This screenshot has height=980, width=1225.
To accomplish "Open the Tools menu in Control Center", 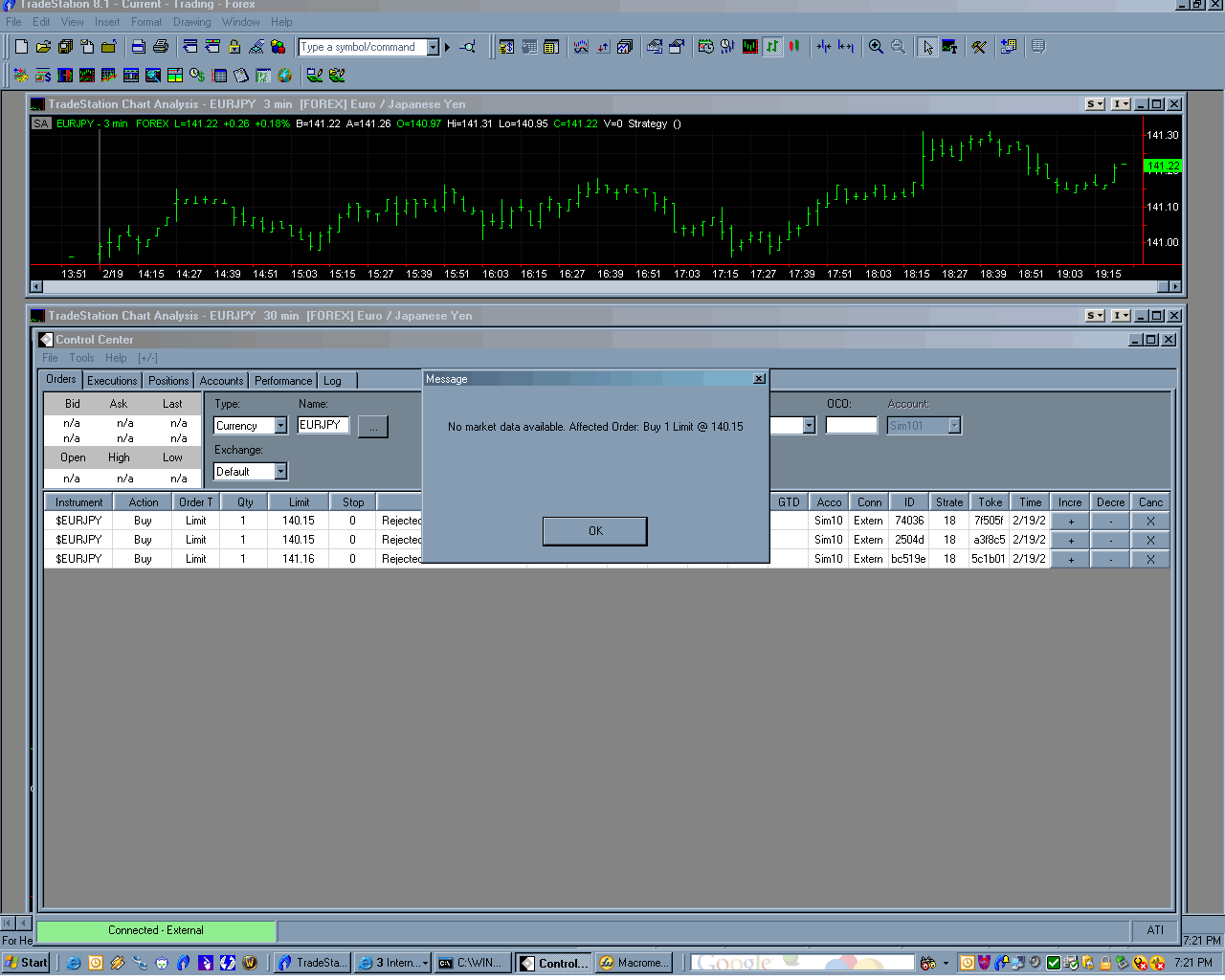I will (x=81, y=358).
